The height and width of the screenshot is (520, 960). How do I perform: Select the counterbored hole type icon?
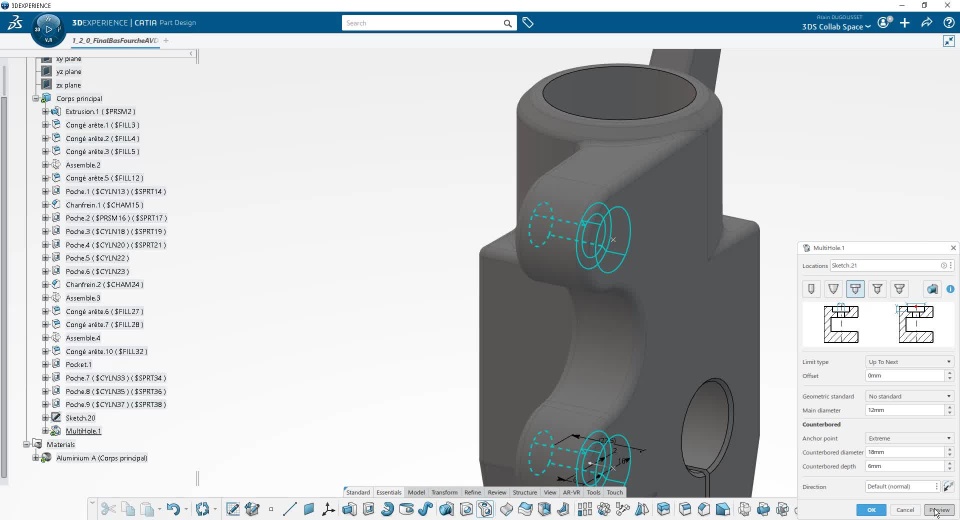tap(855, 288)
